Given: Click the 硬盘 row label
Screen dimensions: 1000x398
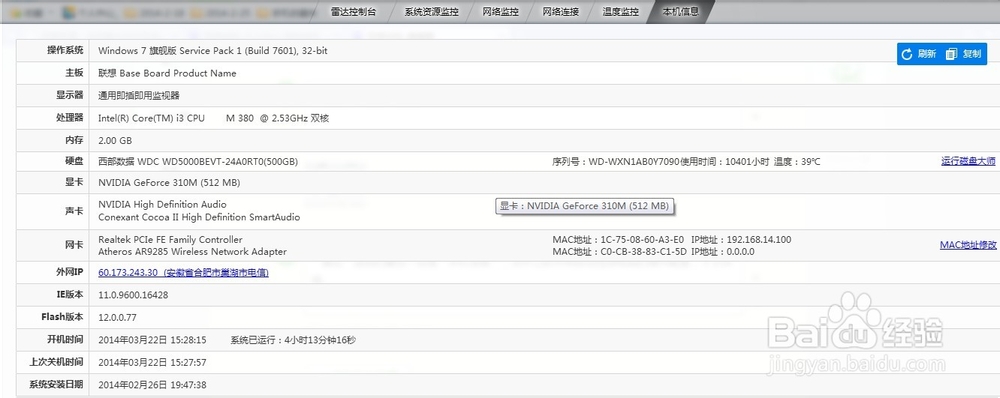Looking at the screenshot, I should pyautogui.click(x=75, y=161).
